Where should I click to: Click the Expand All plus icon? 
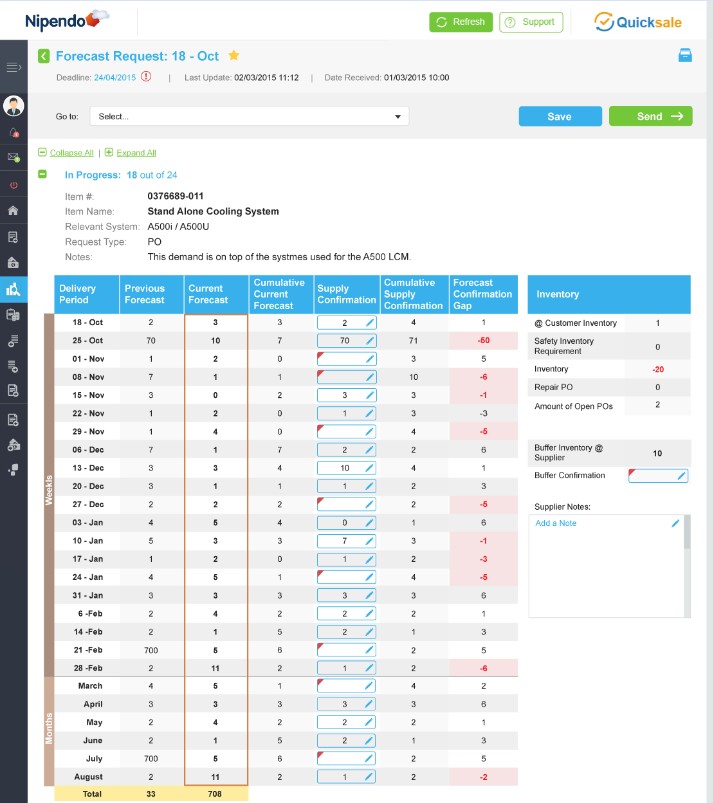pos(109,152)
